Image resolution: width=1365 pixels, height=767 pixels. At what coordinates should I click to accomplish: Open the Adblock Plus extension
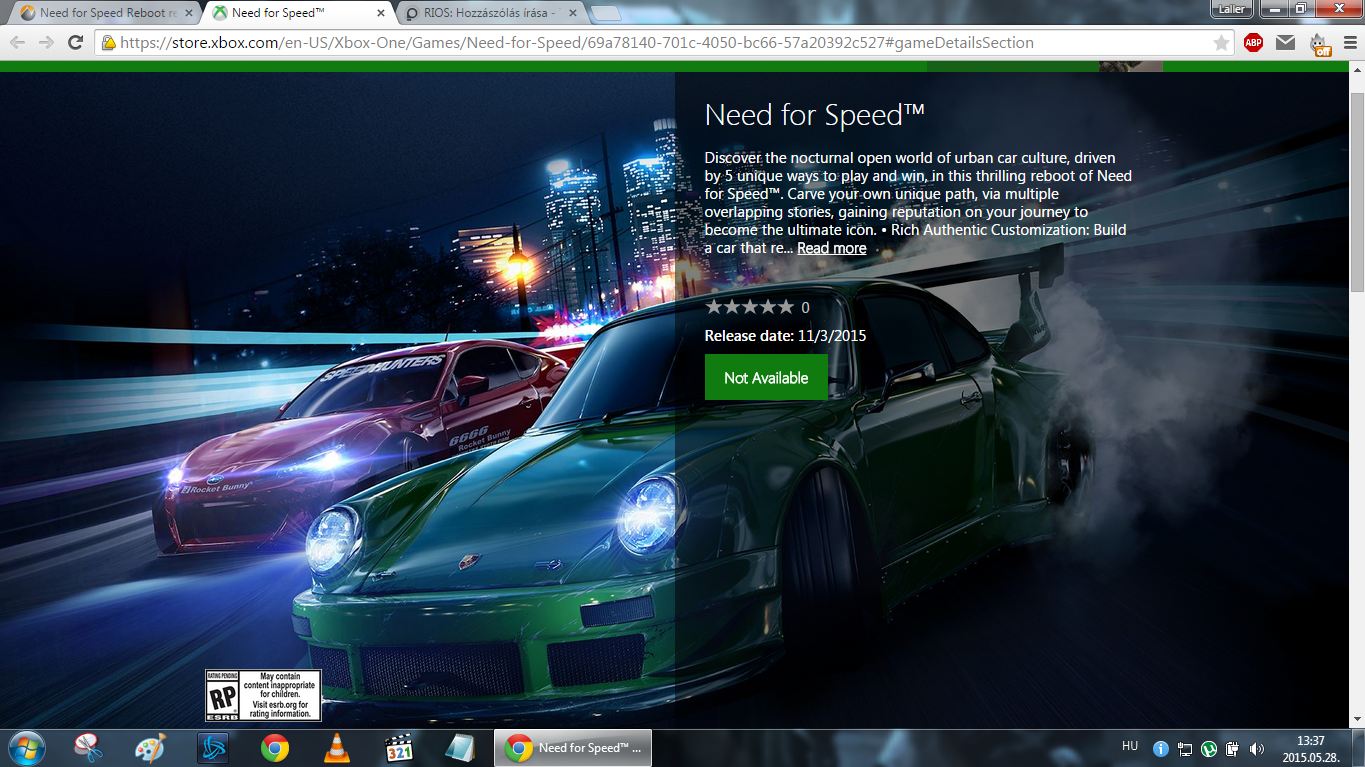point(1253,43)
